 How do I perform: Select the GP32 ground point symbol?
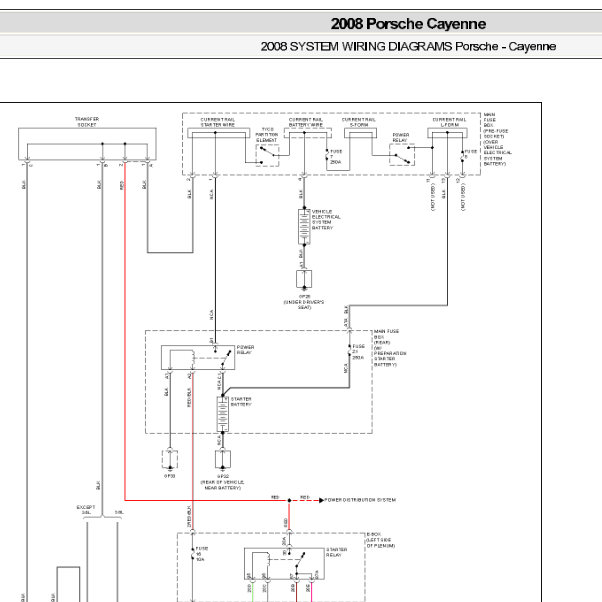tap(223, 460)
